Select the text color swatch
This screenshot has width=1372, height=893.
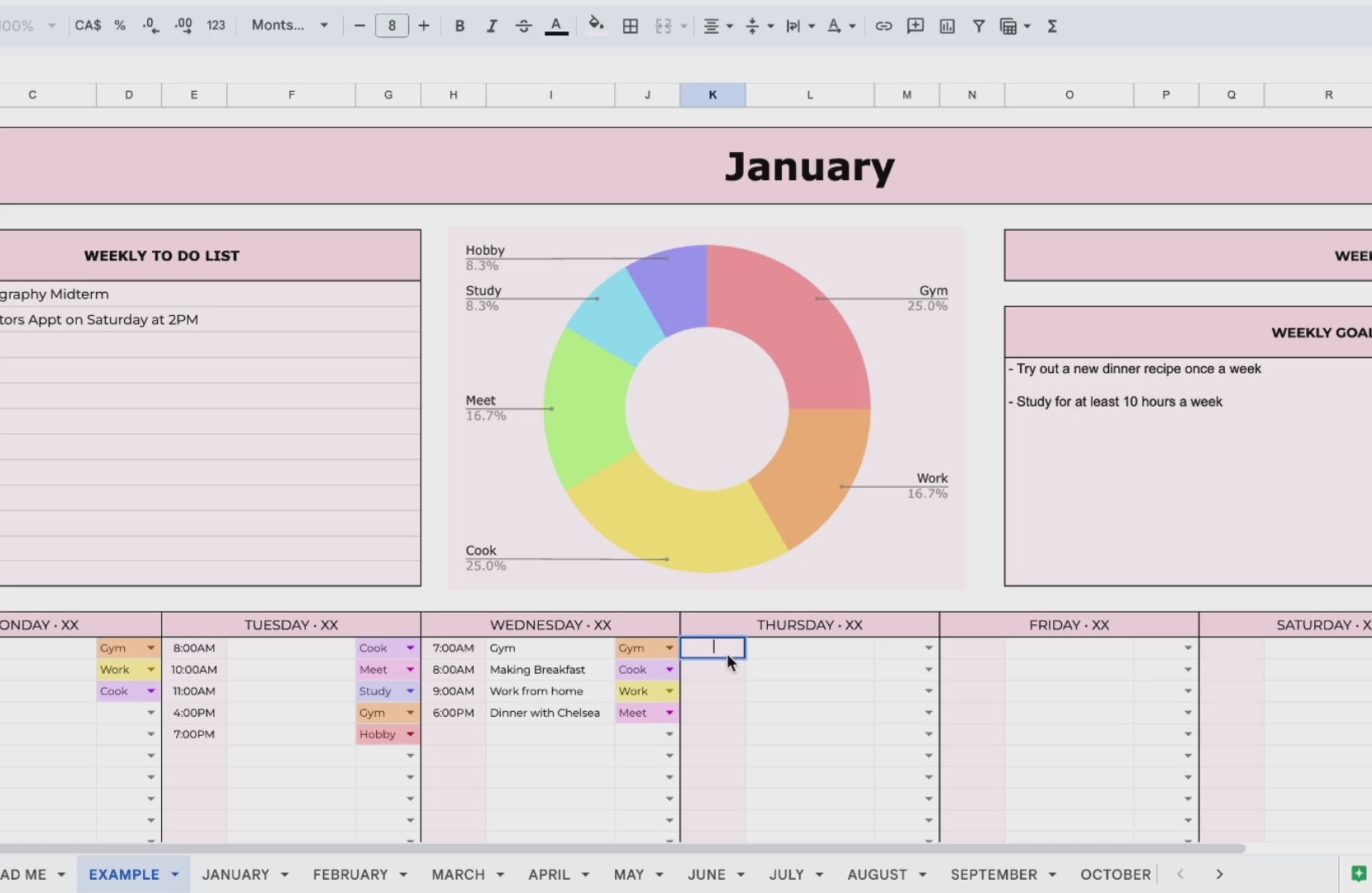[557, 26]
